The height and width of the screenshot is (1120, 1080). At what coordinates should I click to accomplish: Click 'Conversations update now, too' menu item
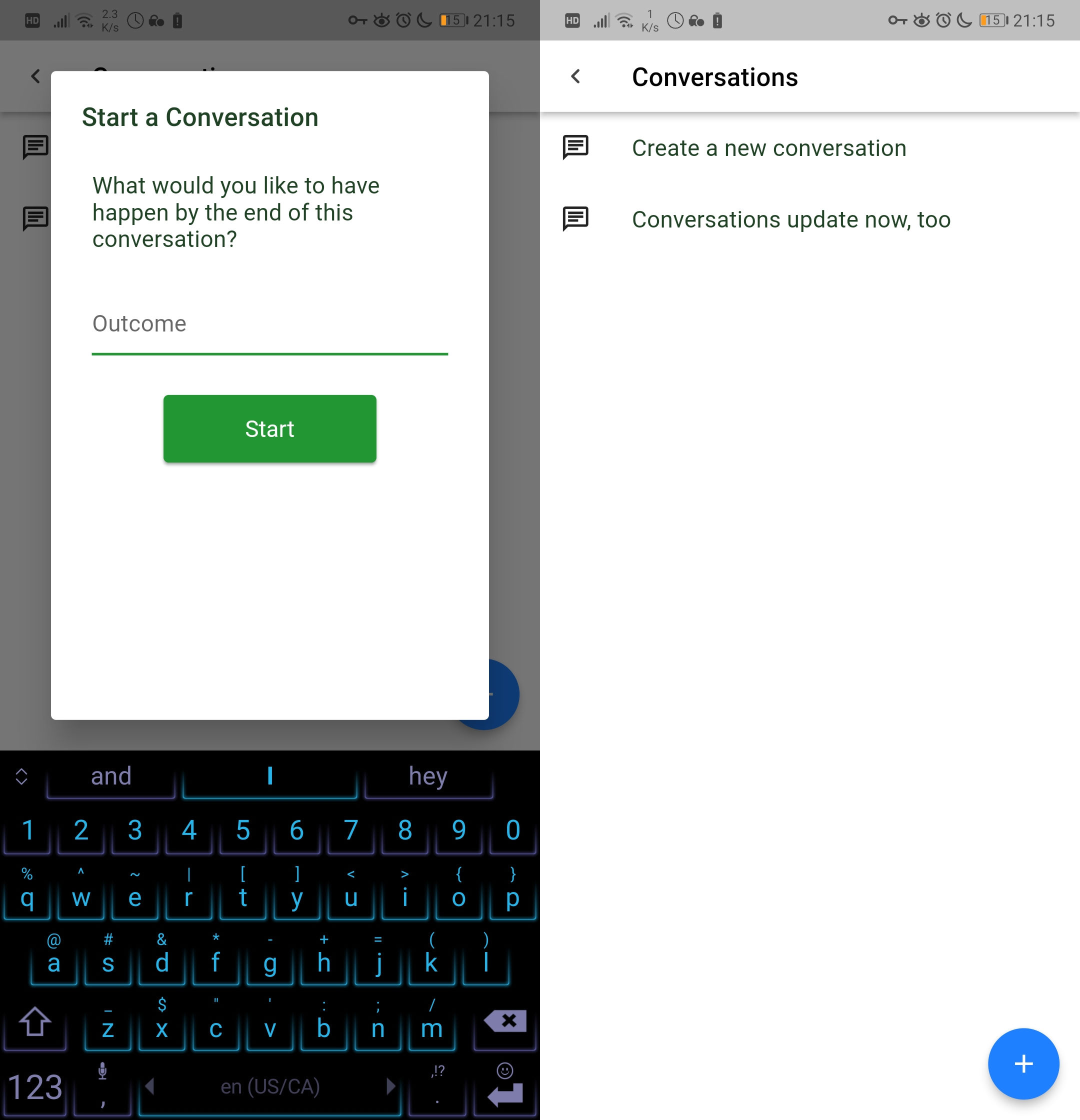(791, 219)
